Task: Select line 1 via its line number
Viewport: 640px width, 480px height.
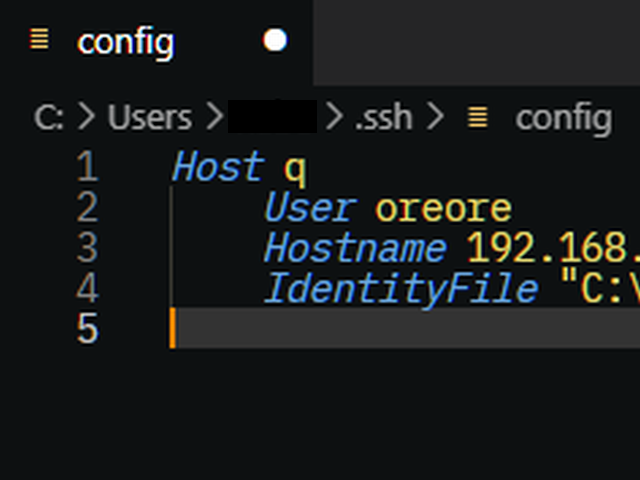Action: (x=87, y=167)
